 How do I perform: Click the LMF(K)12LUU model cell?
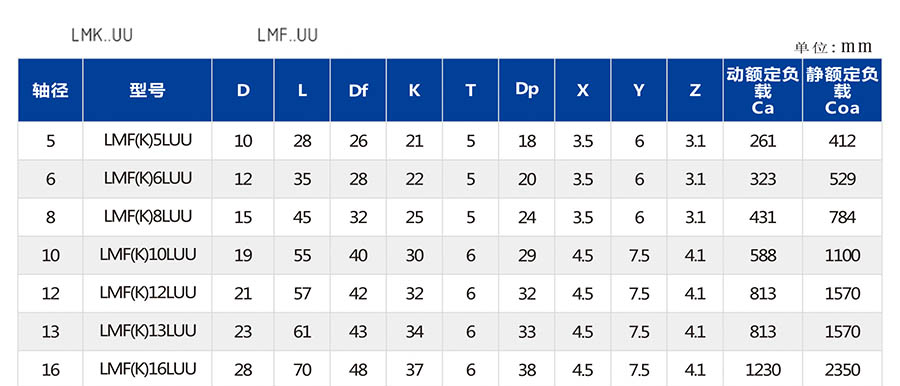tap(148, 293)
